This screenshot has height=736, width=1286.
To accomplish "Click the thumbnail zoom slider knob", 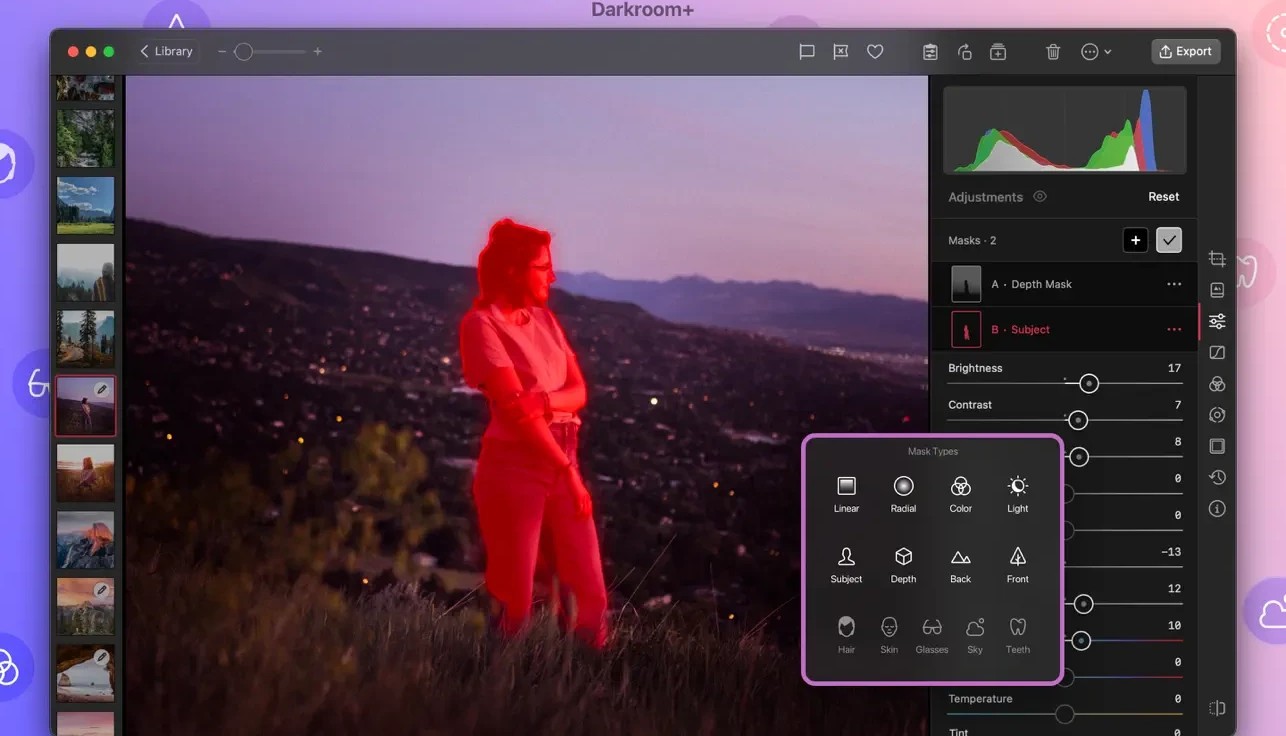I will click(243, 52).
